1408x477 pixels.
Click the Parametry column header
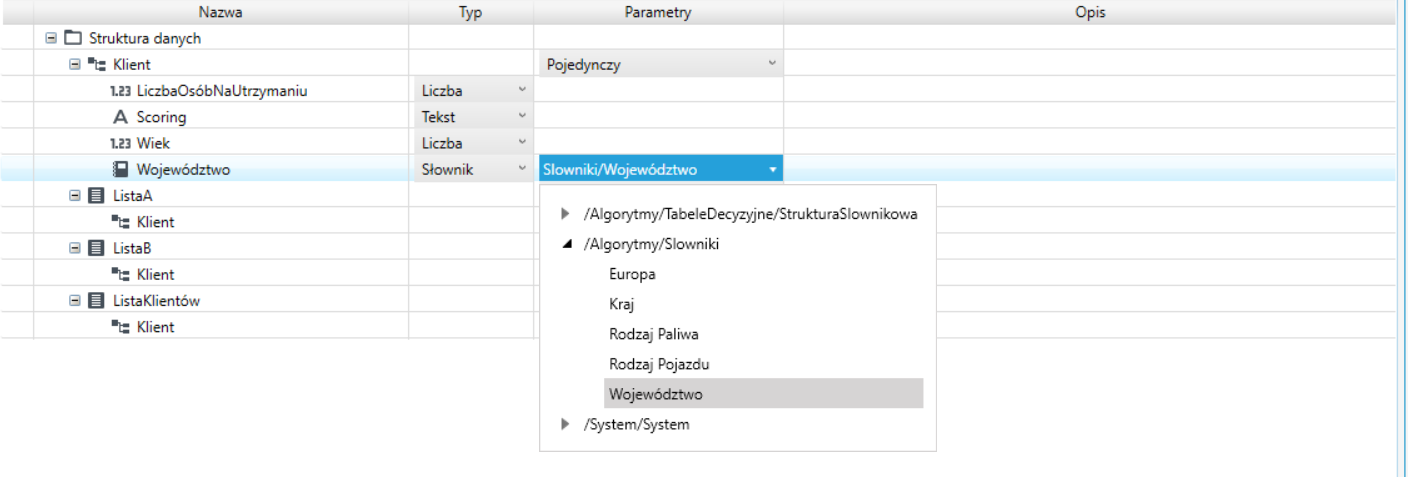pyautogui.click(x=658, y=12)
